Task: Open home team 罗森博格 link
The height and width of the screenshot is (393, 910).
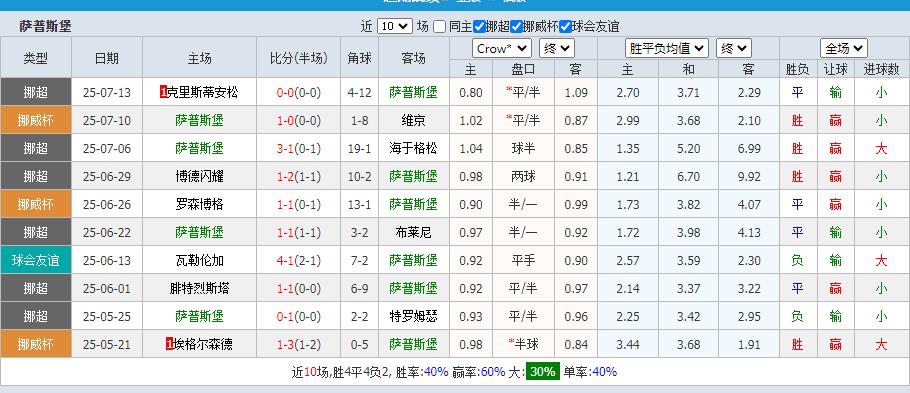Action: [199, 204]
